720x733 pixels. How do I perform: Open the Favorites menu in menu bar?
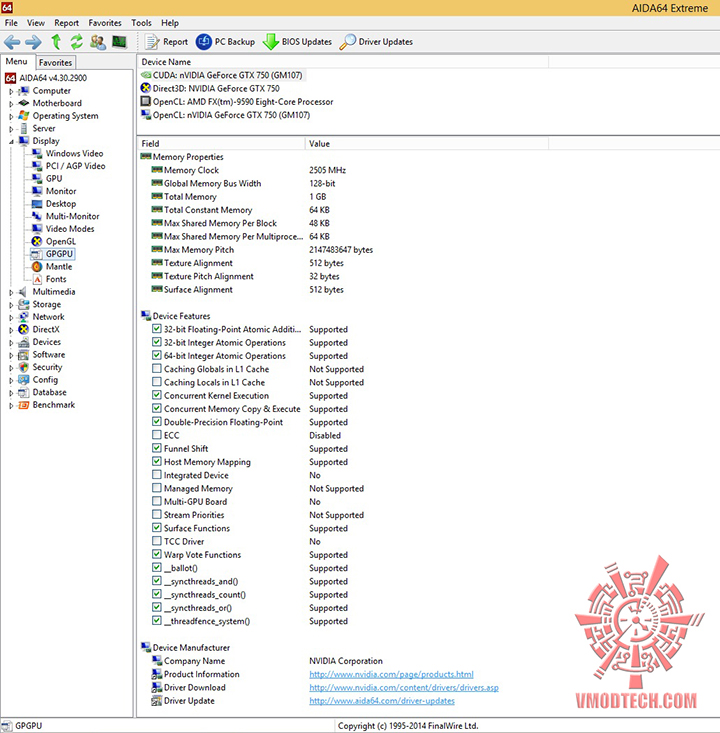(105, 23)
